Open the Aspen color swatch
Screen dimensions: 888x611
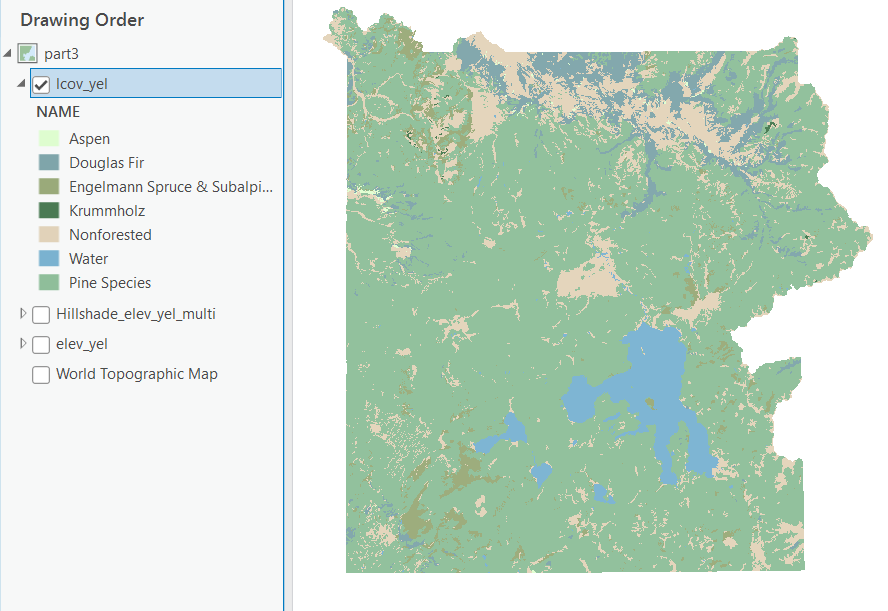(49, 138)
